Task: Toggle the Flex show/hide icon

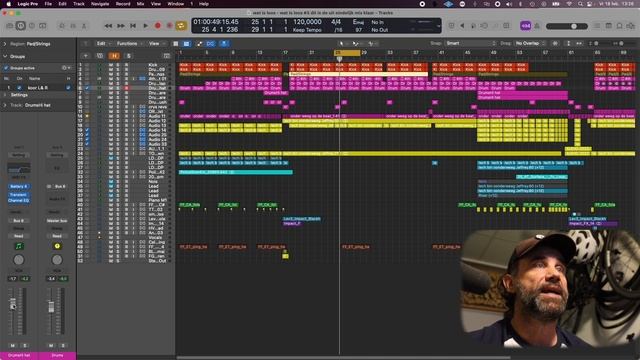Action: click(211, 43)
